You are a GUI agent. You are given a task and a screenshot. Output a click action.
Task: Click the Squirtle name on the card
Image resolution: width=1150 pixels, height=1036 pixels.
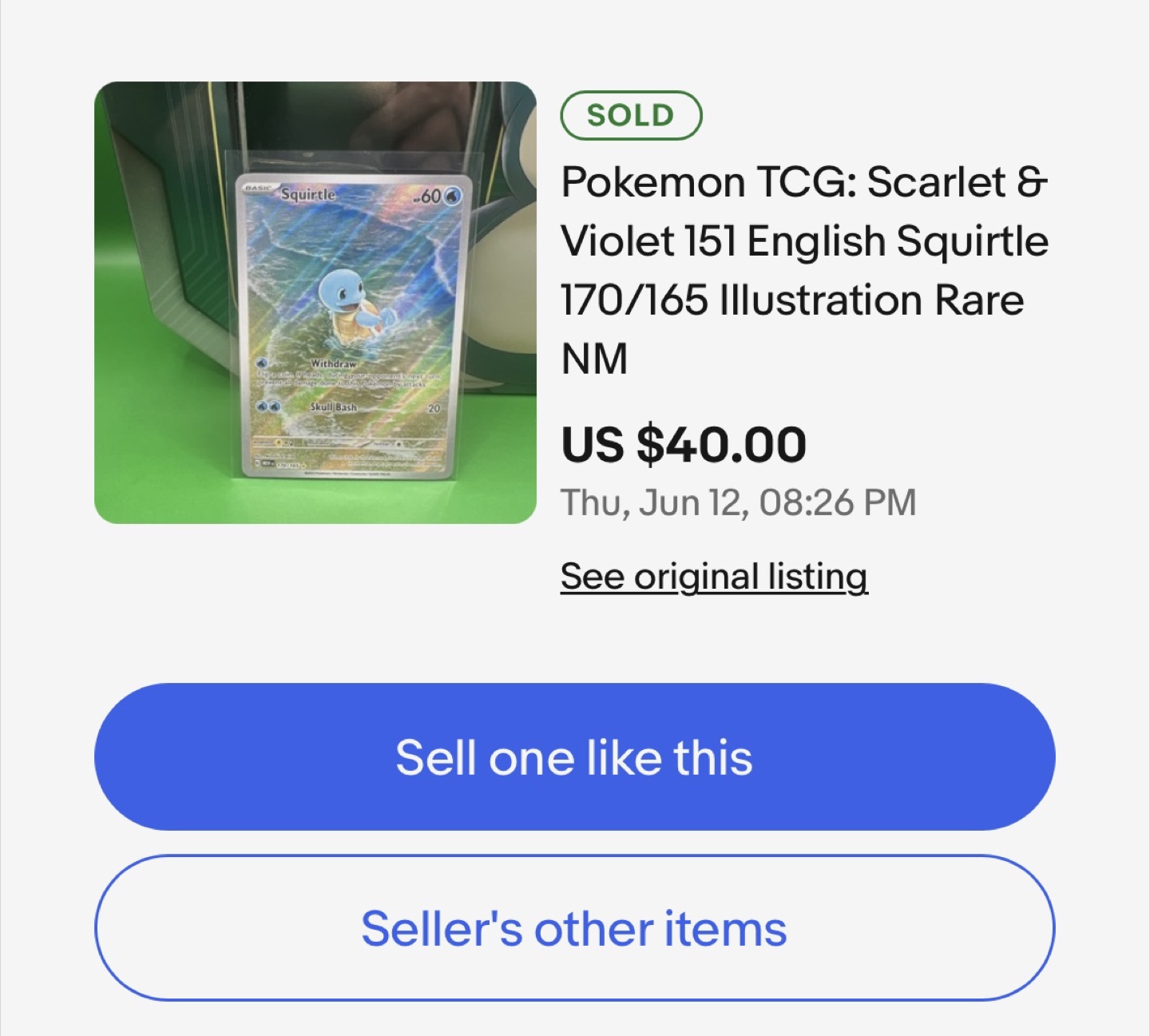point(308,194)
